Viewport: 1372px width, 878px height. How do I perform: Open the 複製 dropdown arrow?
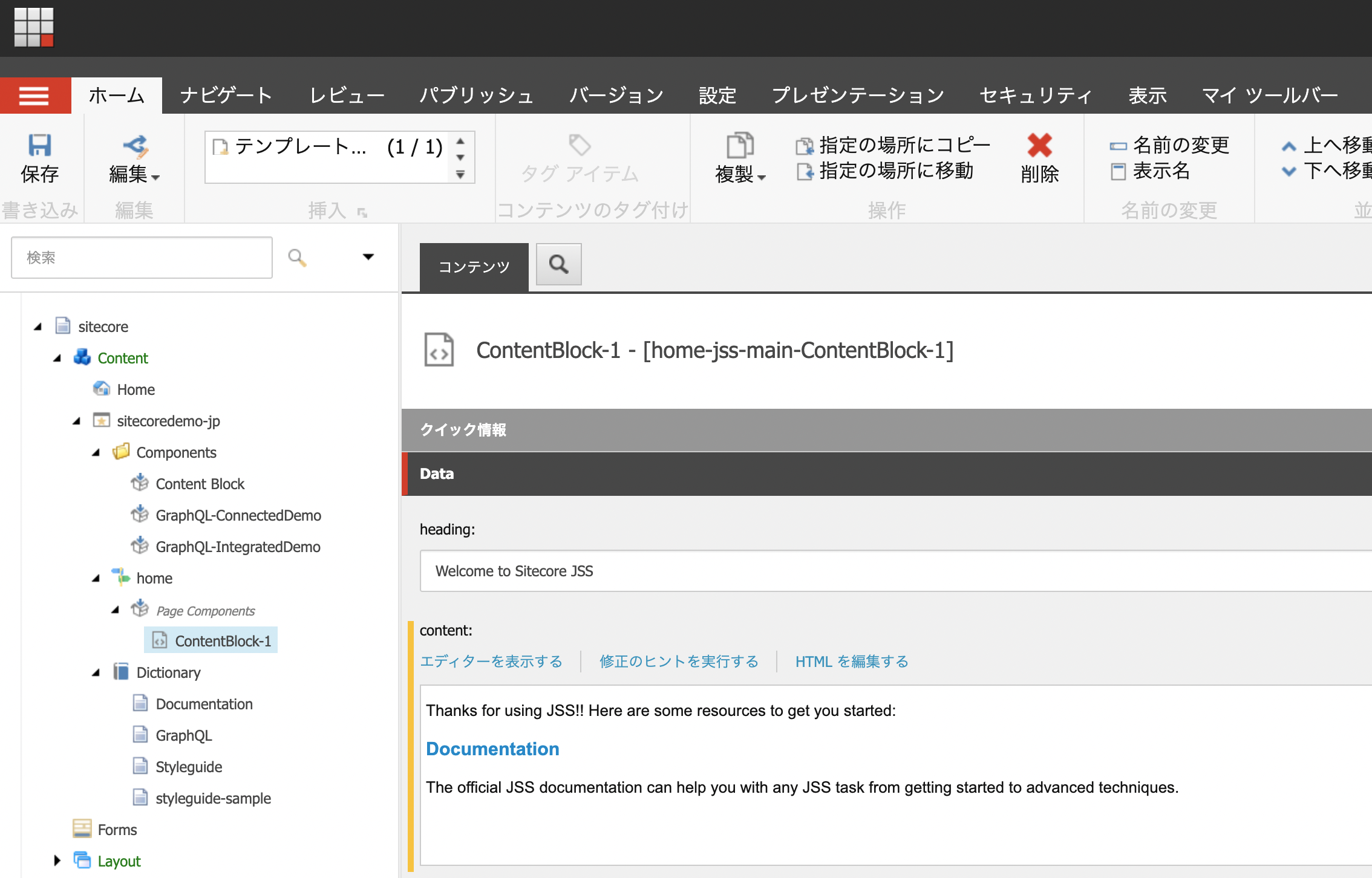(x=762, y=178)
